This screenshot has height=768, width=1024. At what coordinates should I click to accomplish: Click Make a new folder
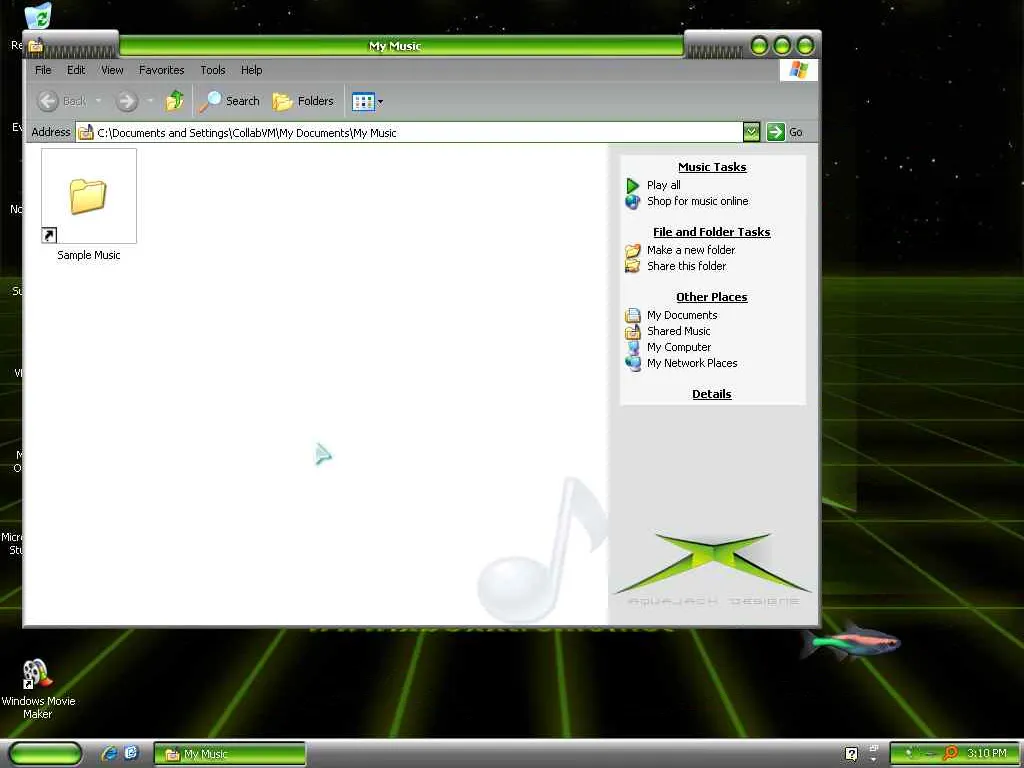click(691, 250)
